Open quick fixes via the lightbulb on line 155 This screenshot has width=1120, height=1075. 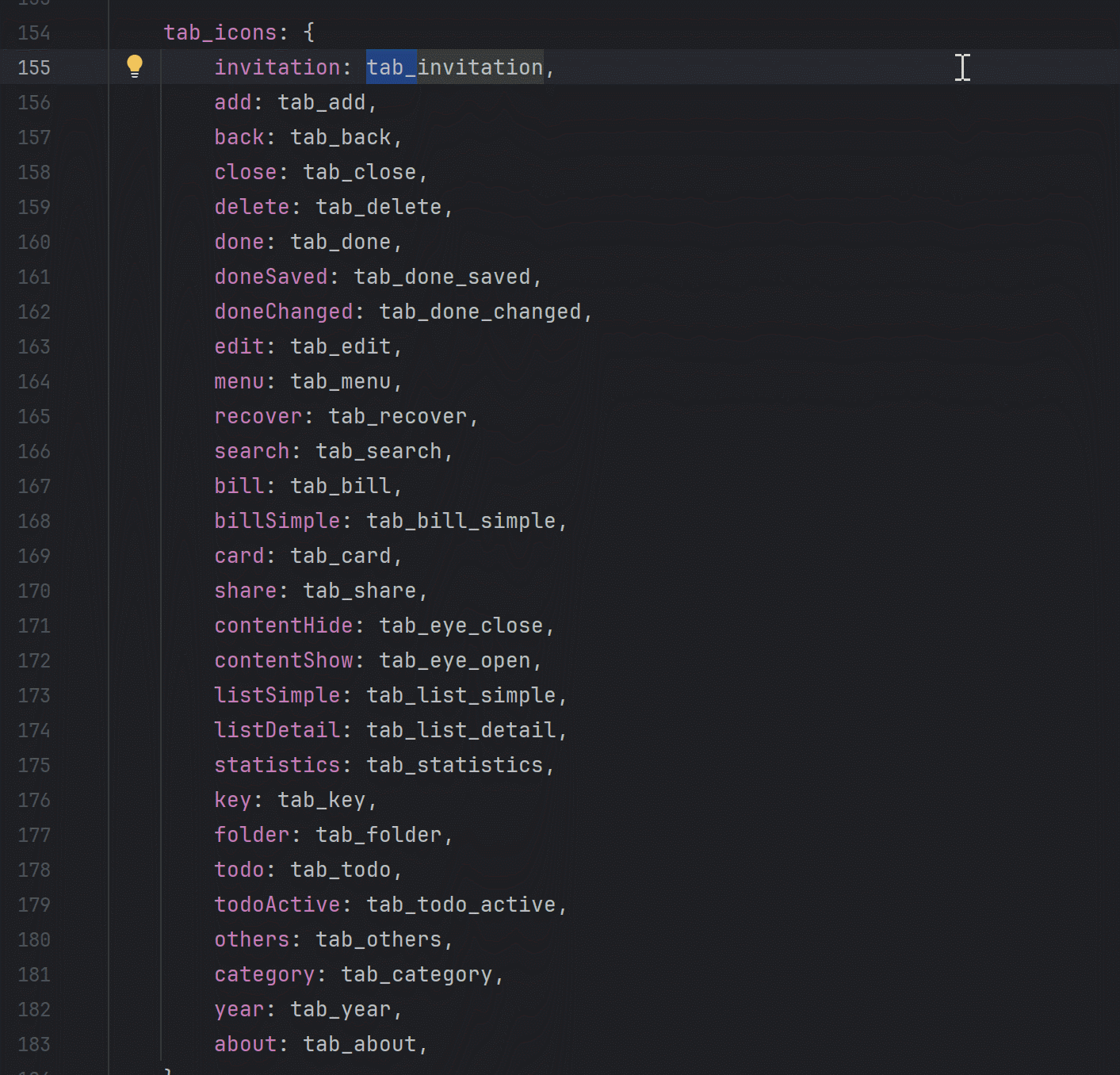tap(135, 67)
